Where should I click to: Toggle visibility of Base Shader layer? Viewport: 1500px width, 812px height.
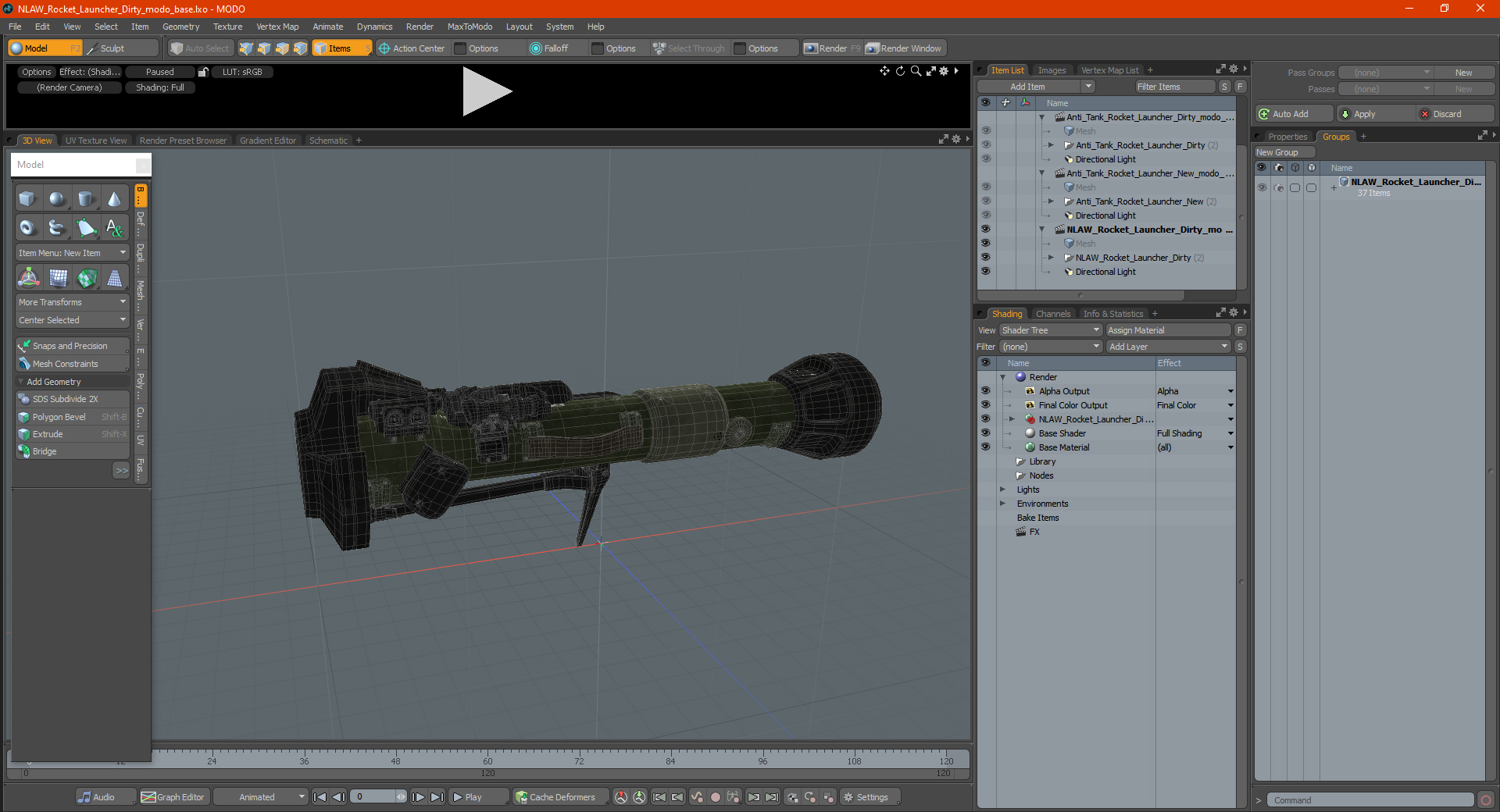click(985, 433)
